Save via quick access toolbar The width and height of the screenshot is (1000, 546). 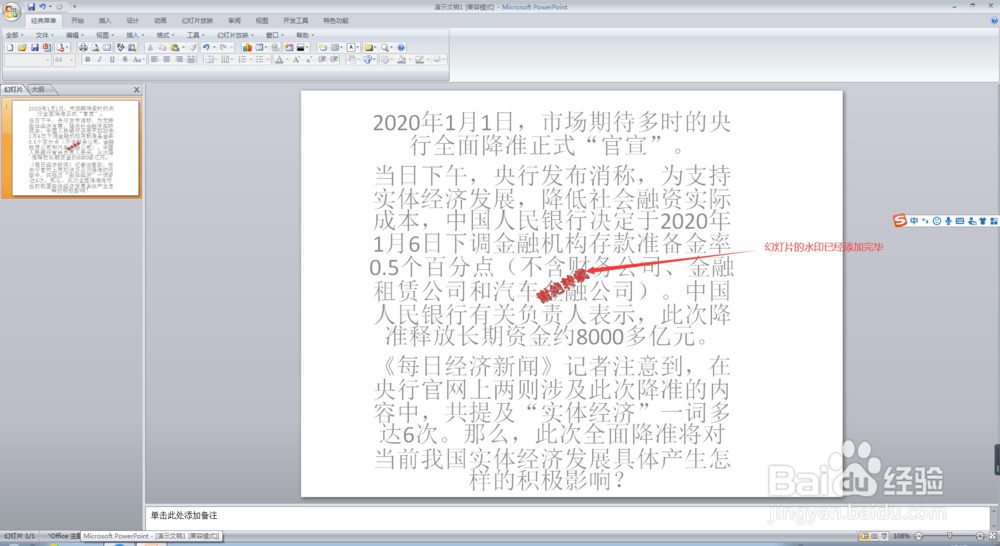point(31,7)
